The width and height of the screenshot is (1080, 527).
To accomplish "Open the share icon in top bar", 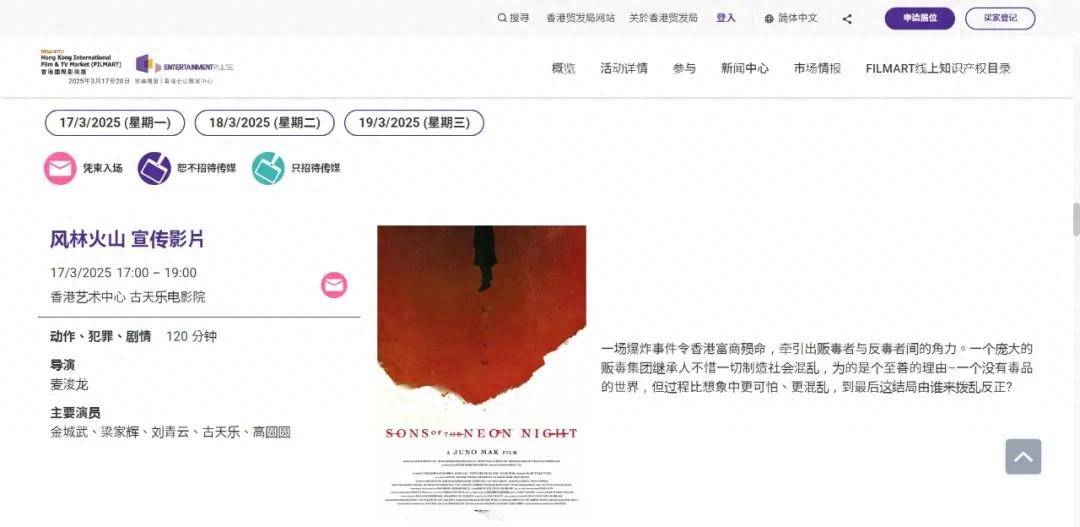I will pos(847,19).
